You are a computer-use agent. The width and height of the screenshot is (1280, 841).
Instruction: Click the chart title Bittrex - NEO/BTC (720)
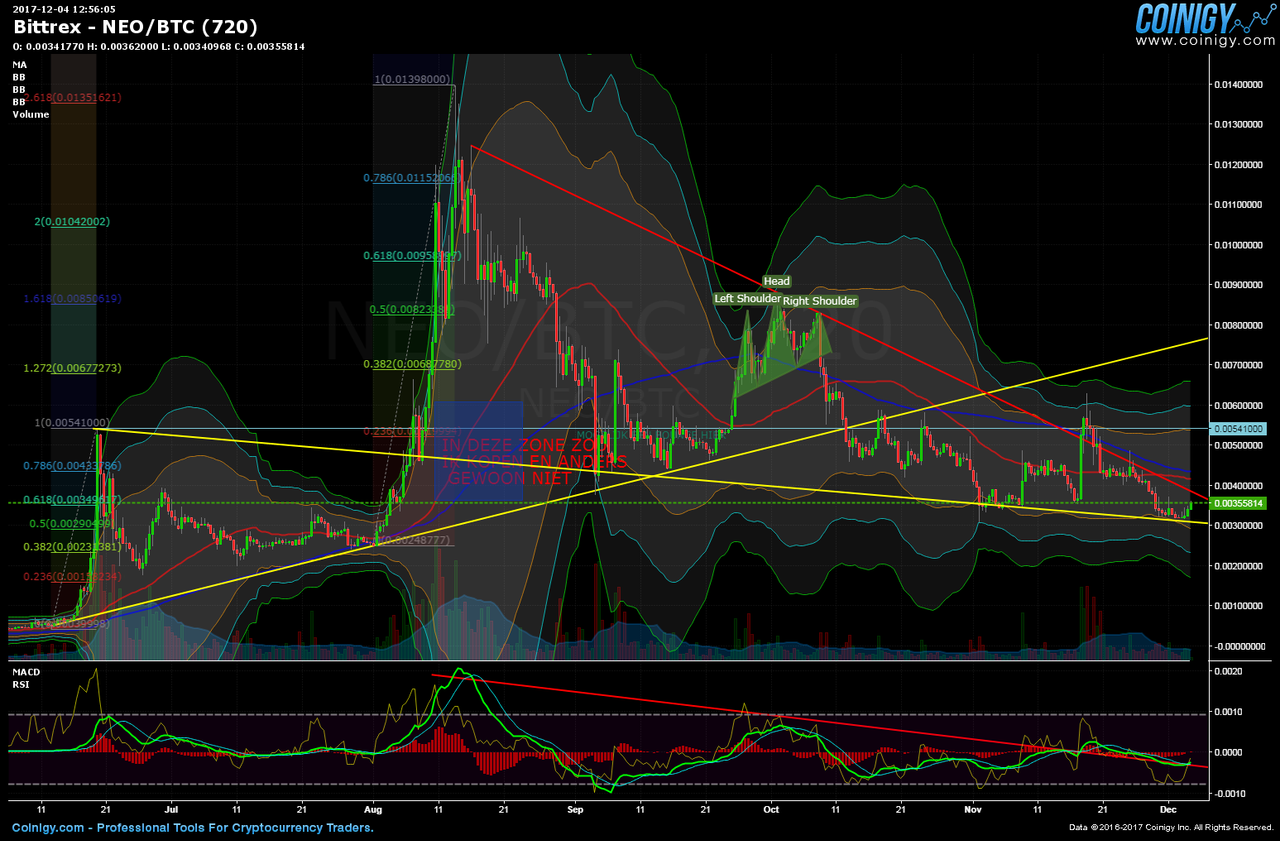coord(135,27)
